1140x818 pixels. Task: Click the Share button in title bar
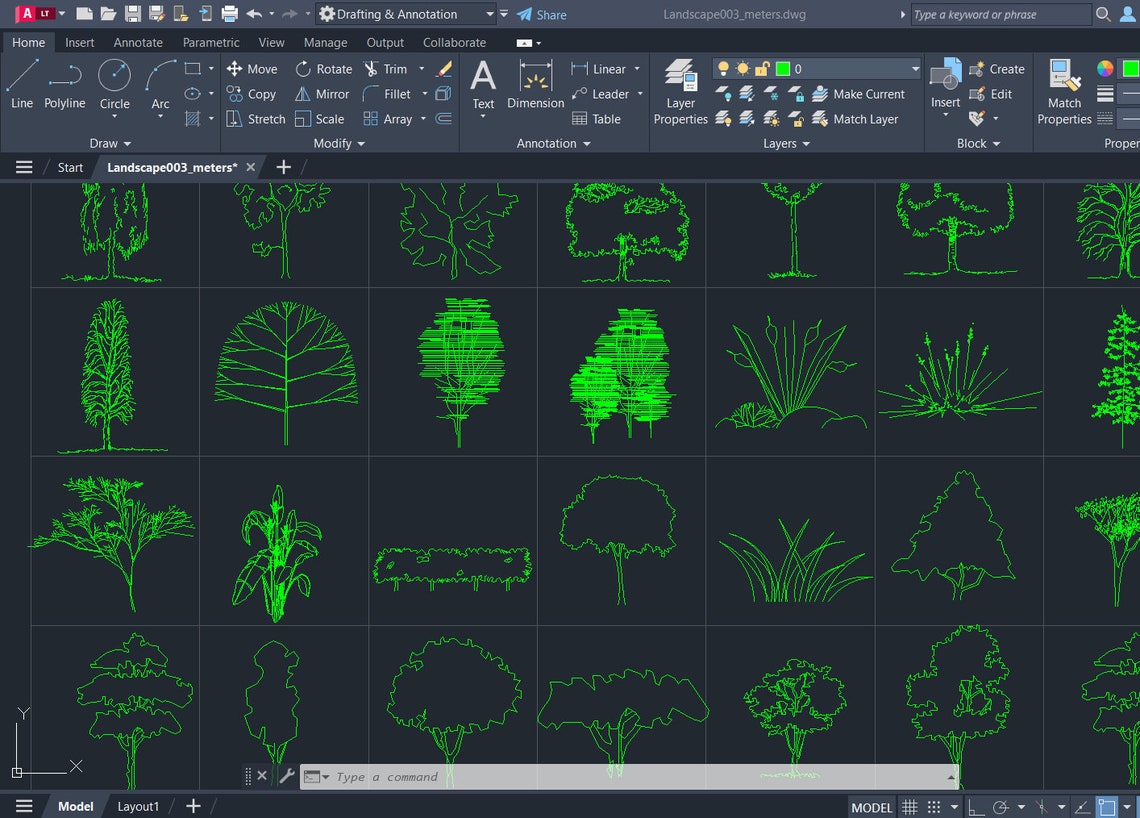tap(541, 14)
